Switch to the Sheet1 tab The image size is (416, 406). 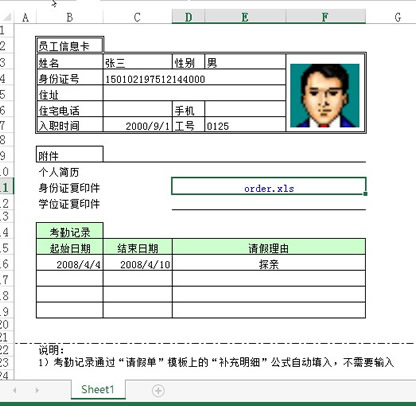tap(98, 389)
